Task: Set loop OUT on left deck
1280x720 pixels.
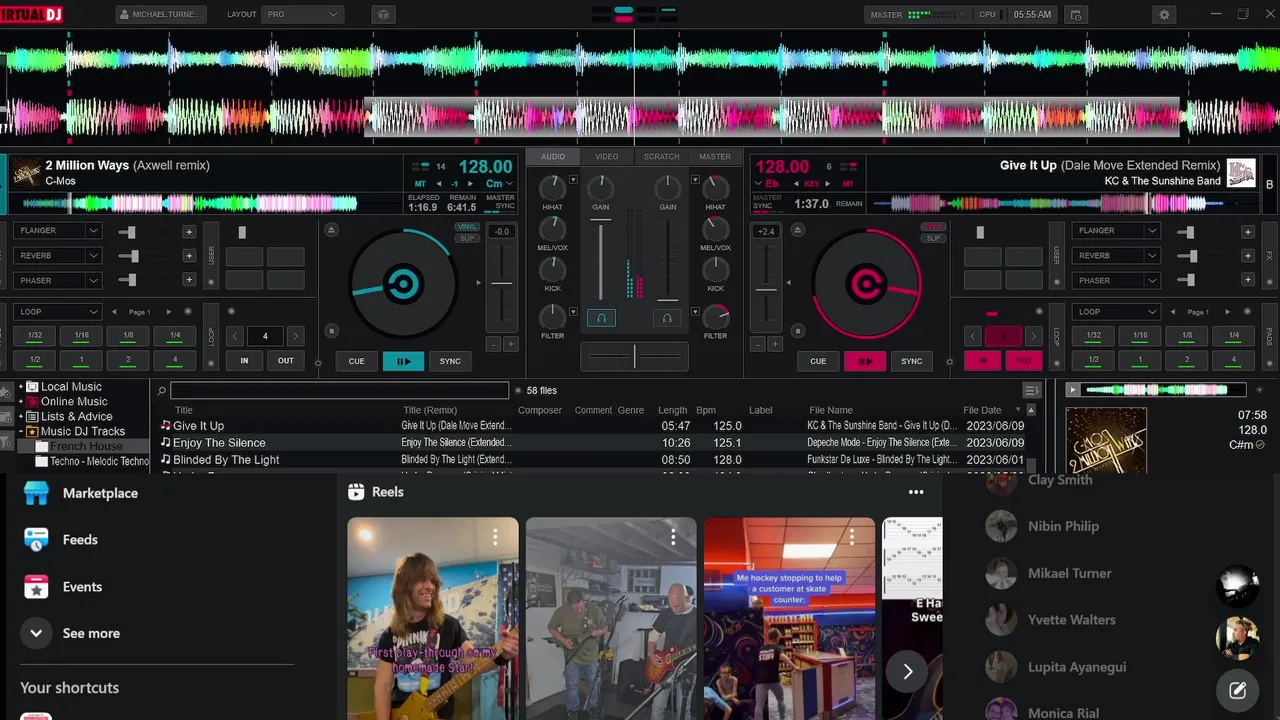Action: pyautogui.click(x=286, y=361)
